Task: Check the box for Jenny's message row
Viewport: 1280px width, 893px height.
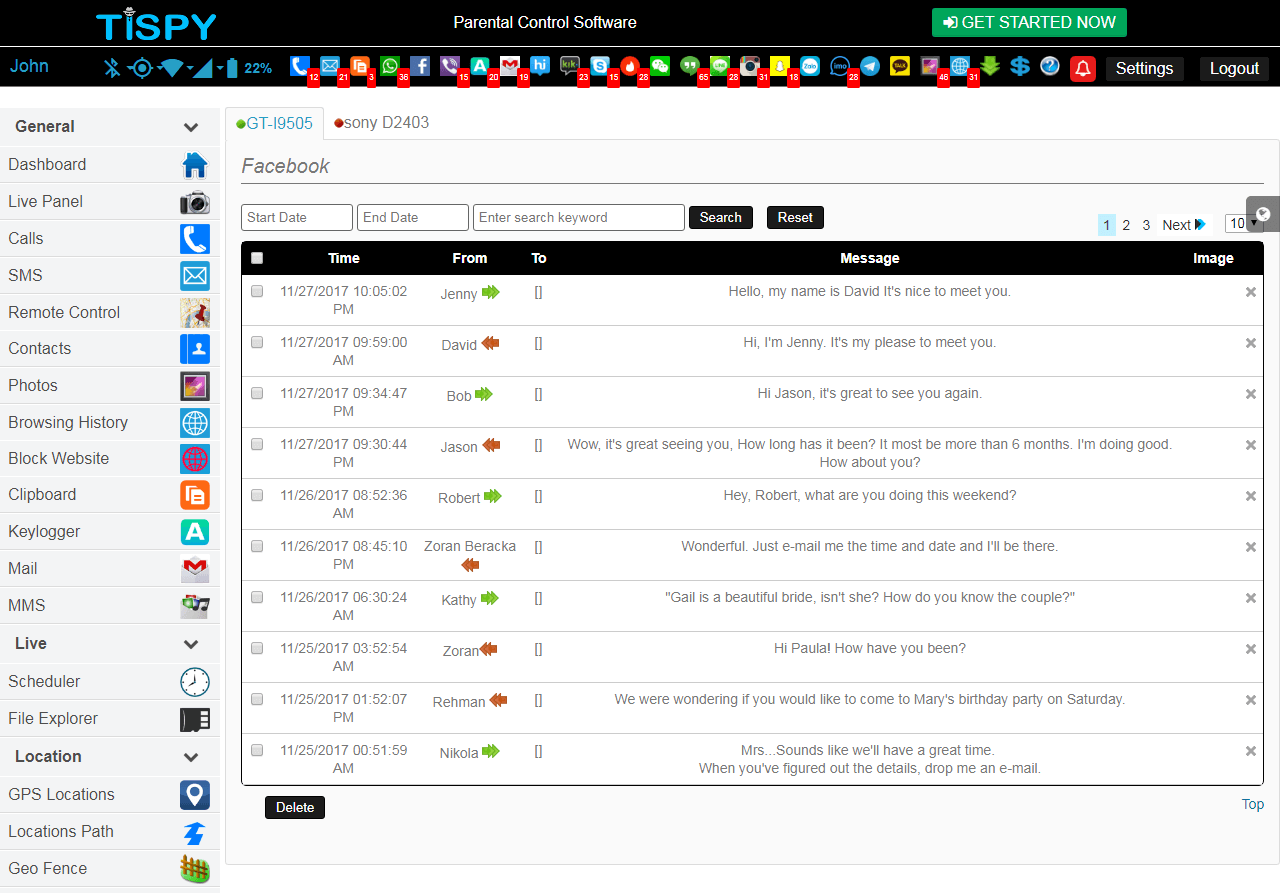Action: (x=257, y=291)
